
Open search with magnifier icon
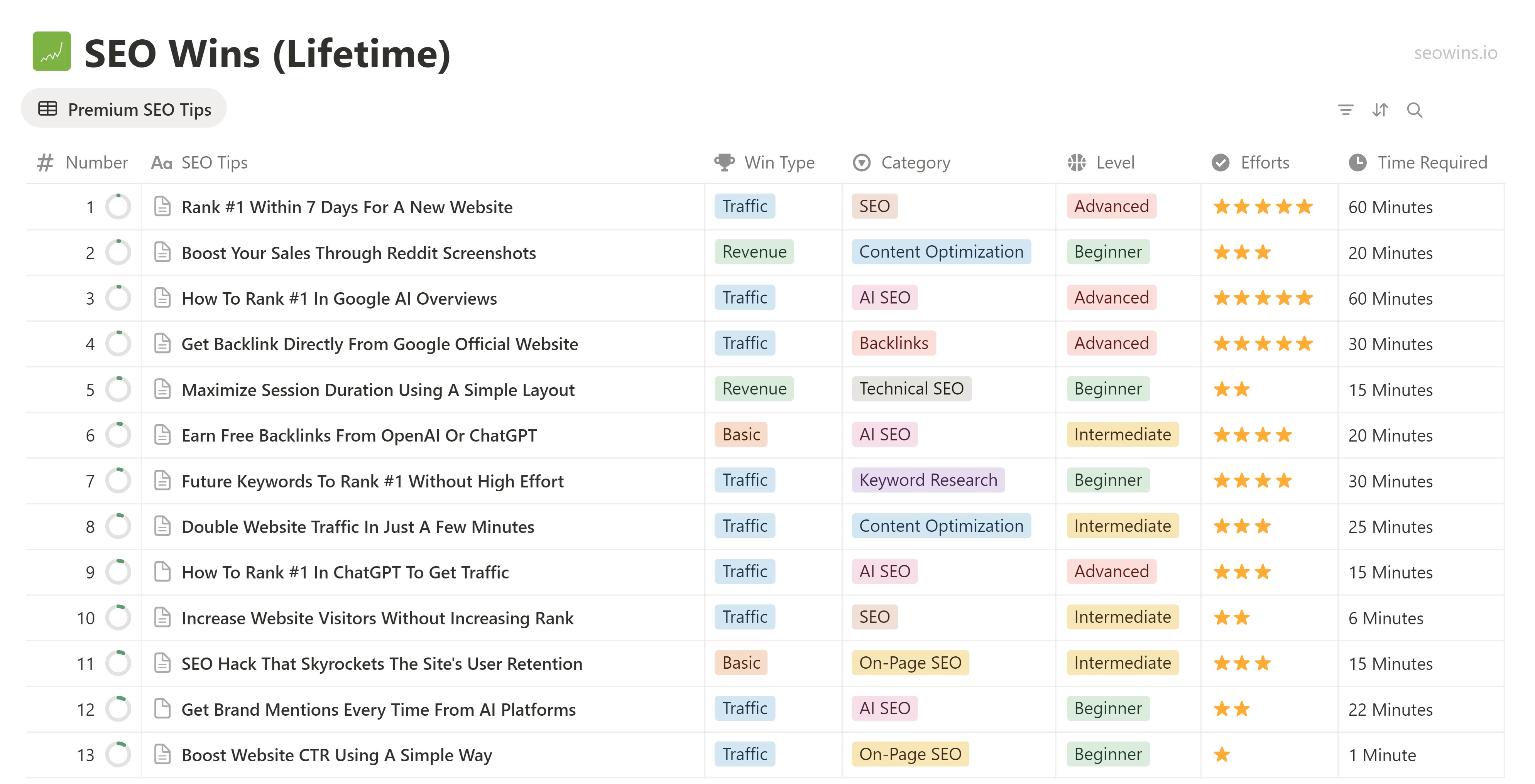click(x=1414, y=110)
